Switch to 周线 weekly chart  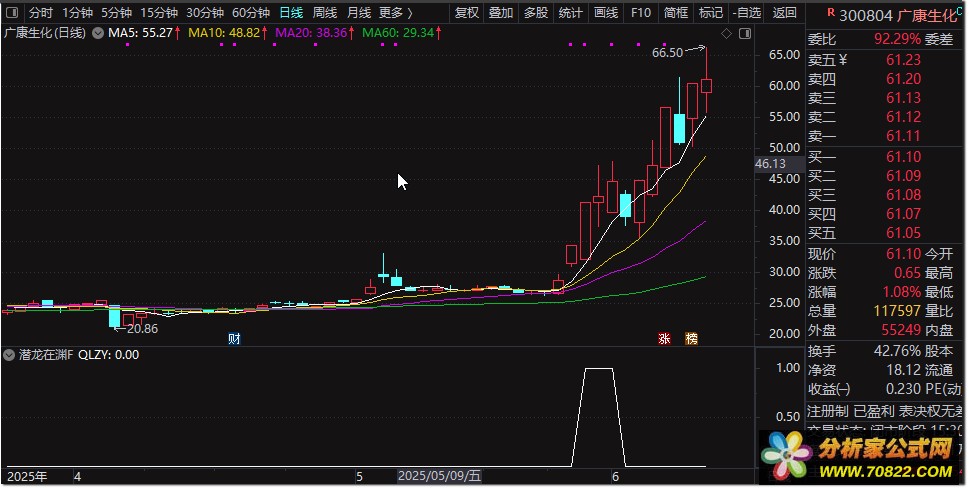click(x=324, y=12)
